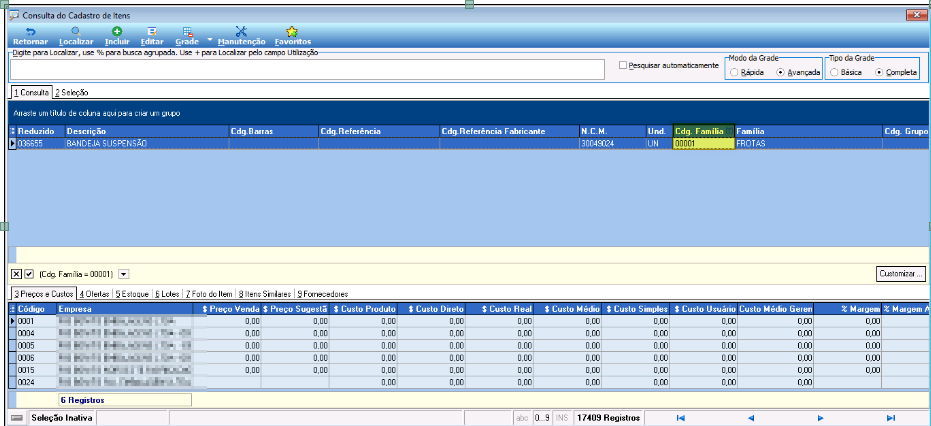Screen dimensions: 931x426
Task: Open the 8 Itens Similares tab
Action: [x=265, y=294]
